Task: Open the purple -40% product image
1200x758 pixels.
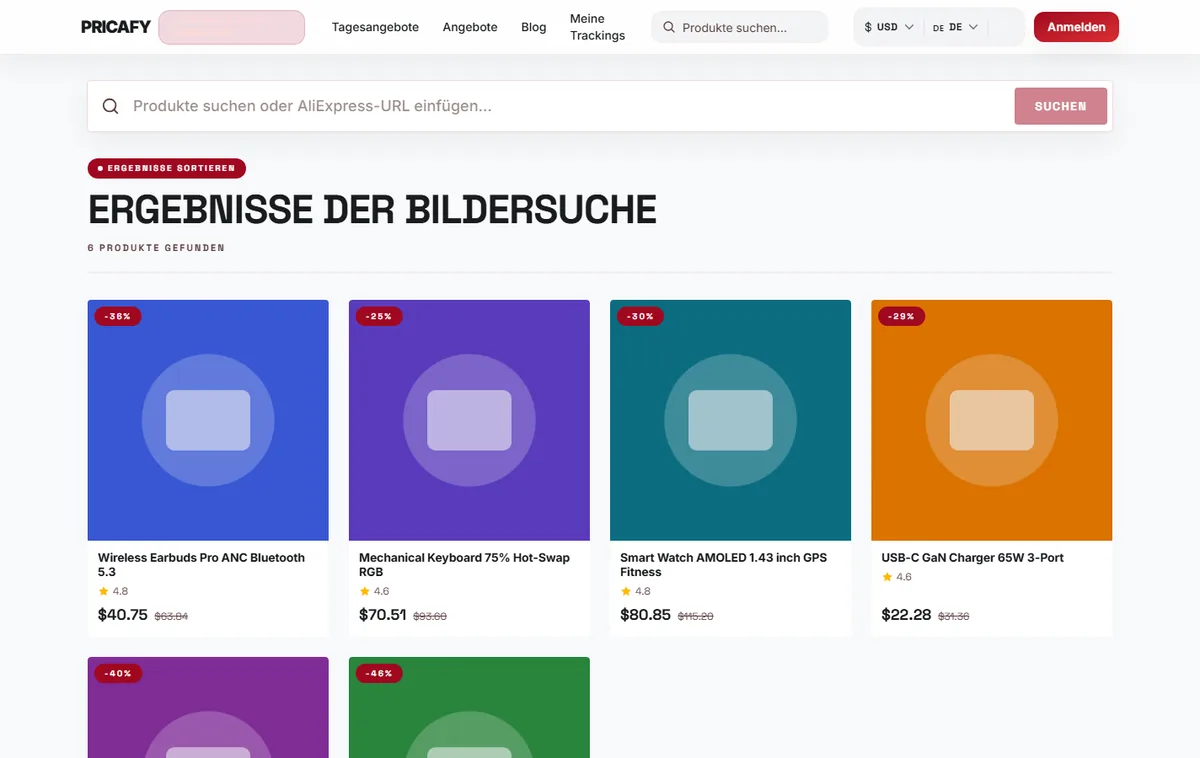Action: point(208,707)
